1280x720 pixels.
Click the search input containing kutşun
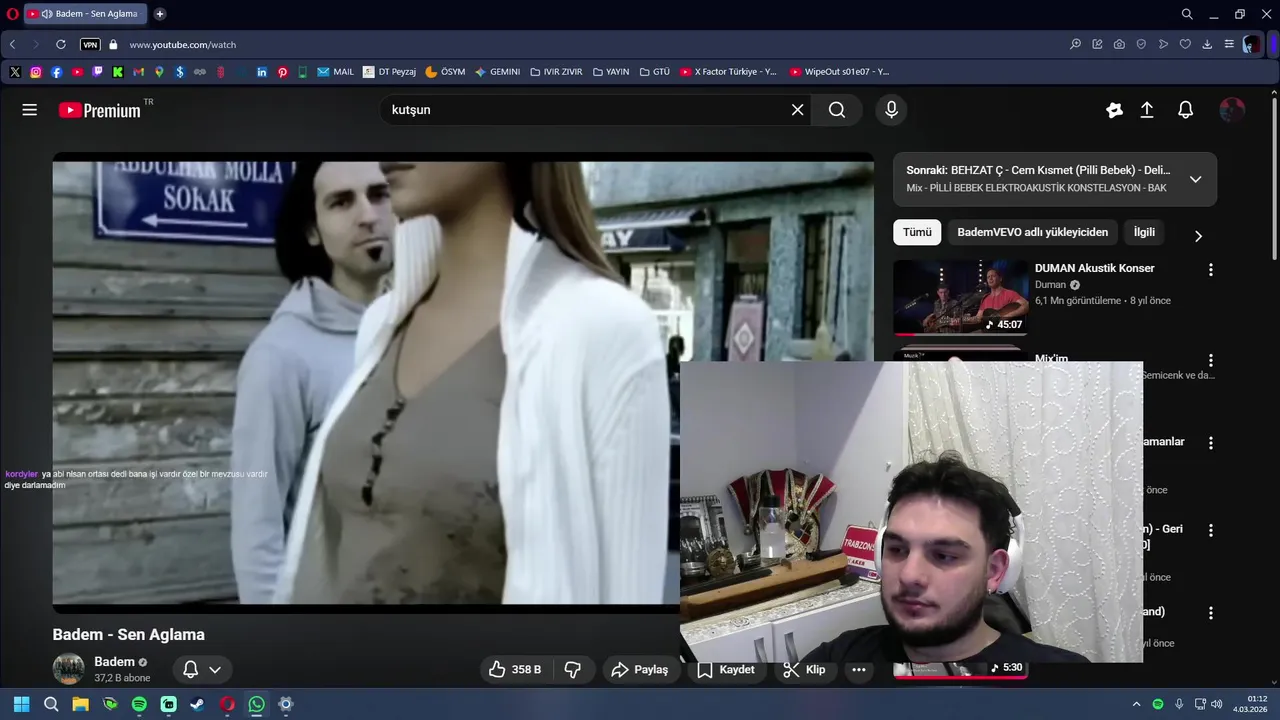click(x=585, y=110)
